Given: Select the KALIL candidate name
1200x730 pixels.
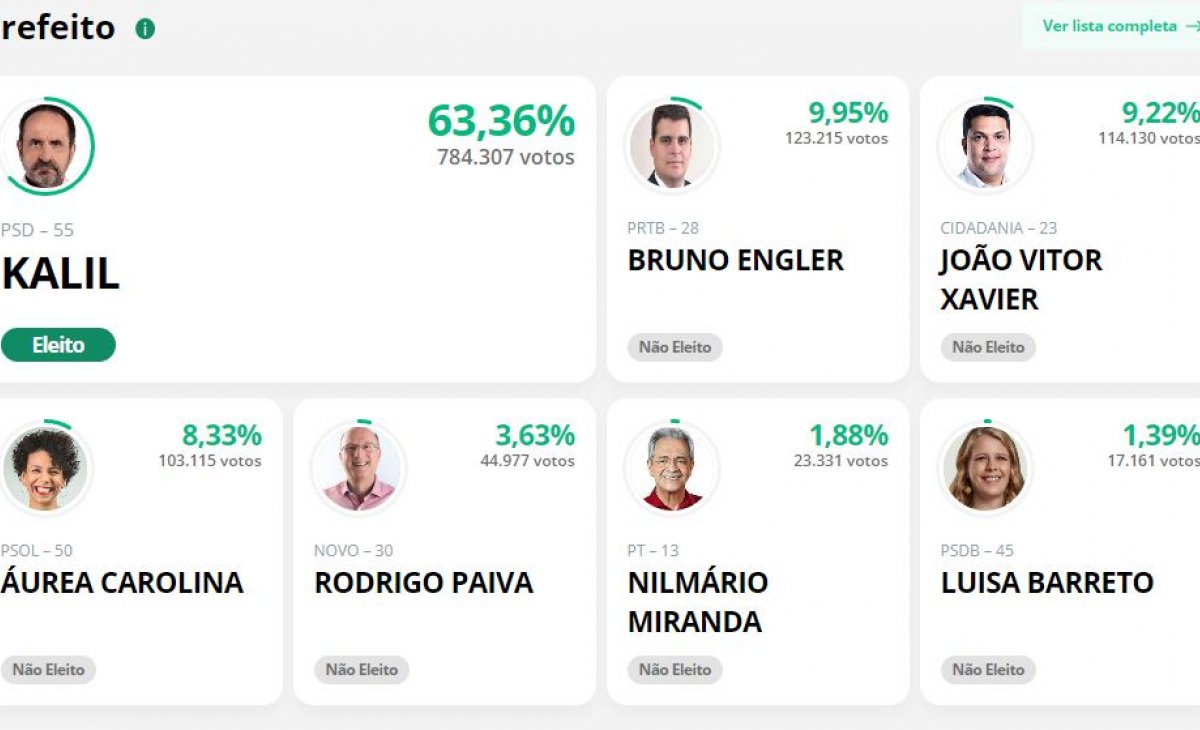Looking at the screenshot, I should 61,275.
